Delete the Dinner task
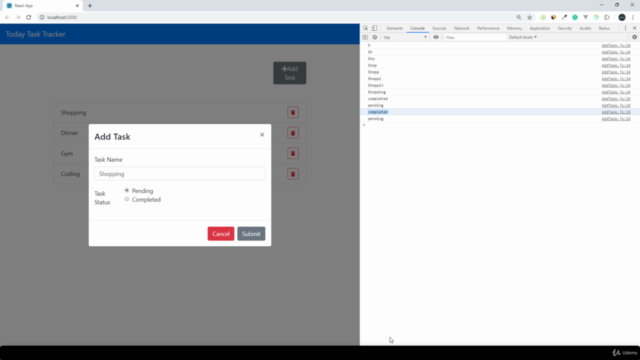Image resolution: width=640 pixels, height=360 pixels. coord(293,133)
